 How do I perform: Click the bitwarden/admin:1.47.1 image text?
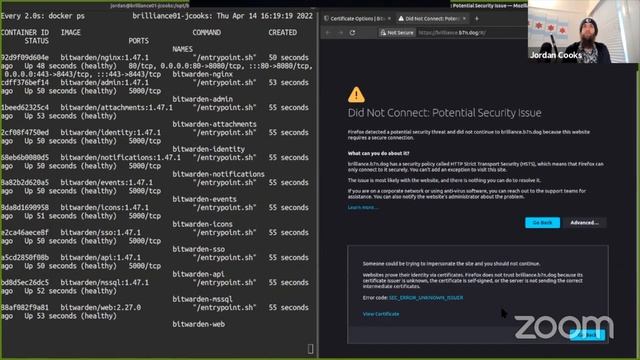click(x=104, y=82)
